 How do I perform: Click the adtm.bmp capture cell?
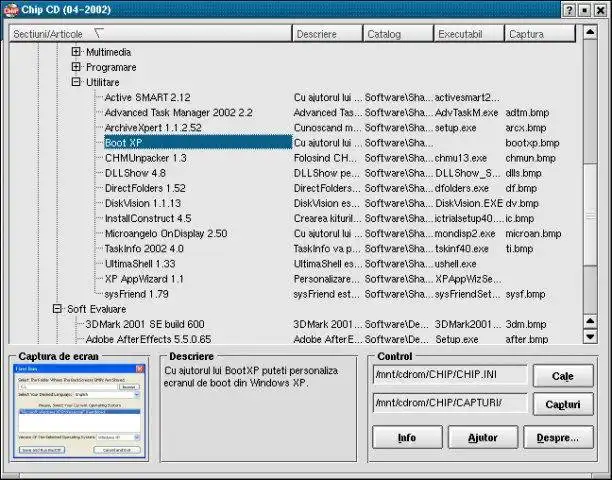click(527, 113)
